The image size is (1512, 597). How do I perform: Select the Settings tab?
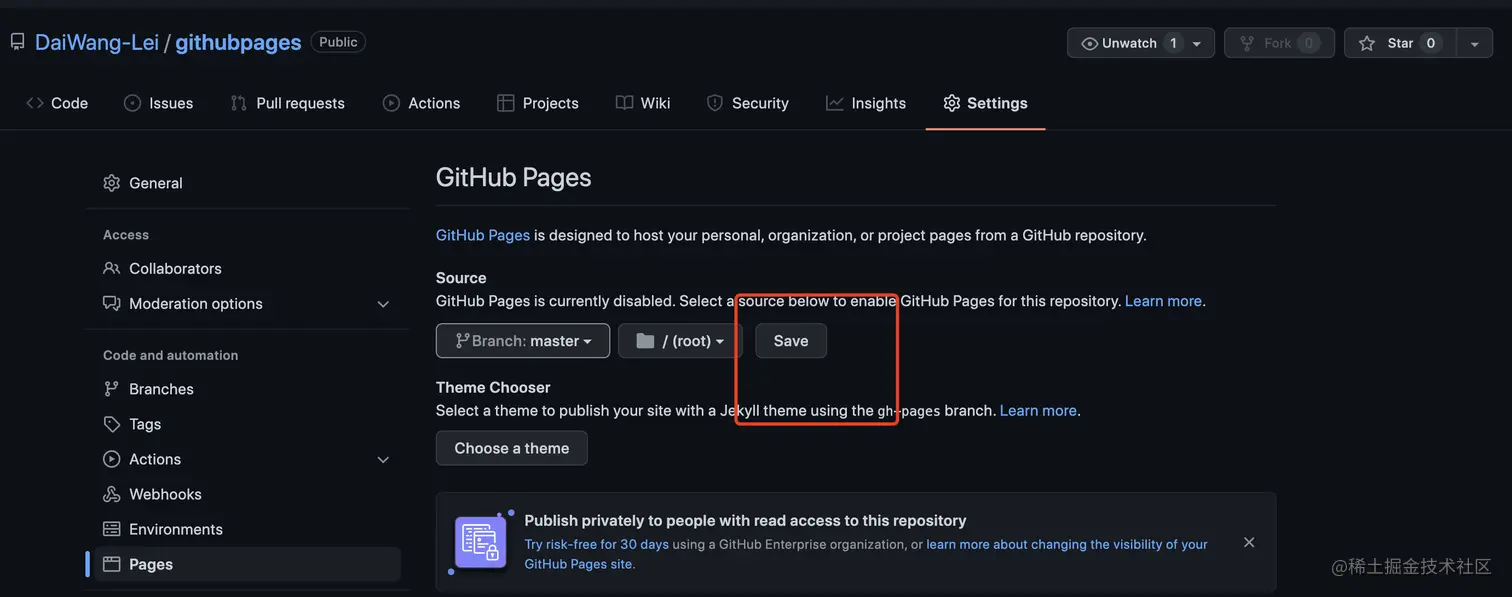(985, 103)
